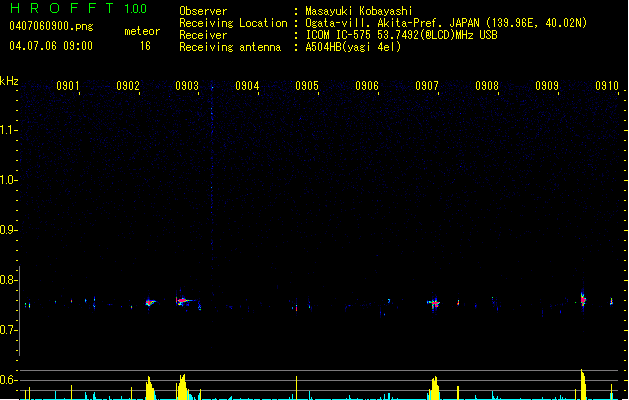The image size is (629, 400).
Task: Click the 1.1 kHz frequency label
Action: 7,130
